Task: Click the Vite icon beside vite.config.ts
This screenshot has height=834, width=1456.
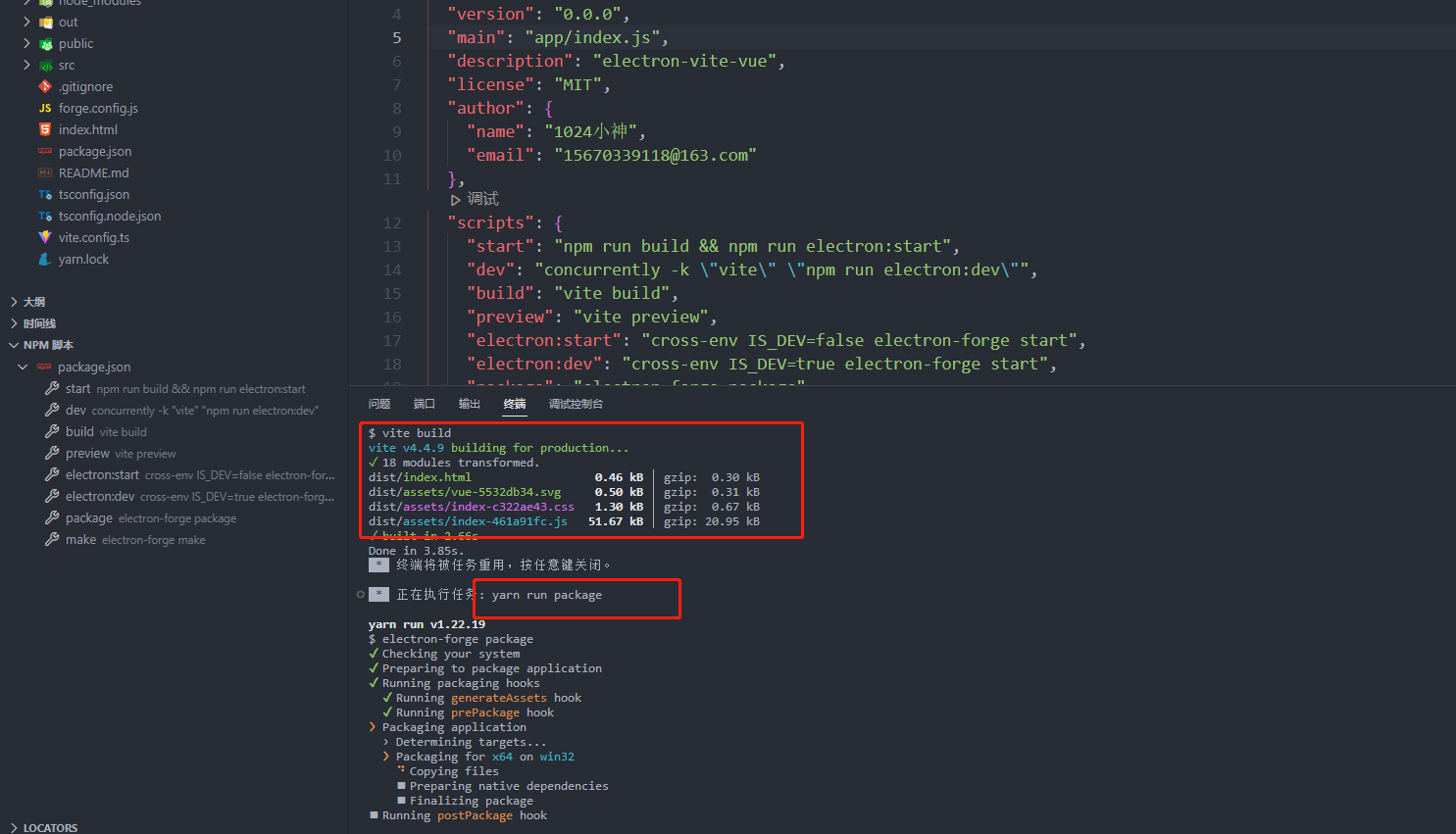Action: [43, 237]
